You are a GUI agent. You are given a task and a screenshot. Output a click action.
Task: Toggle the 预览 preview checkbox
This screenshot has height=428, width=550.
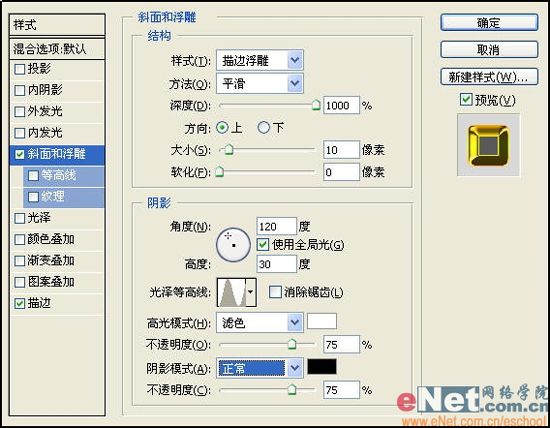[465, 100]
